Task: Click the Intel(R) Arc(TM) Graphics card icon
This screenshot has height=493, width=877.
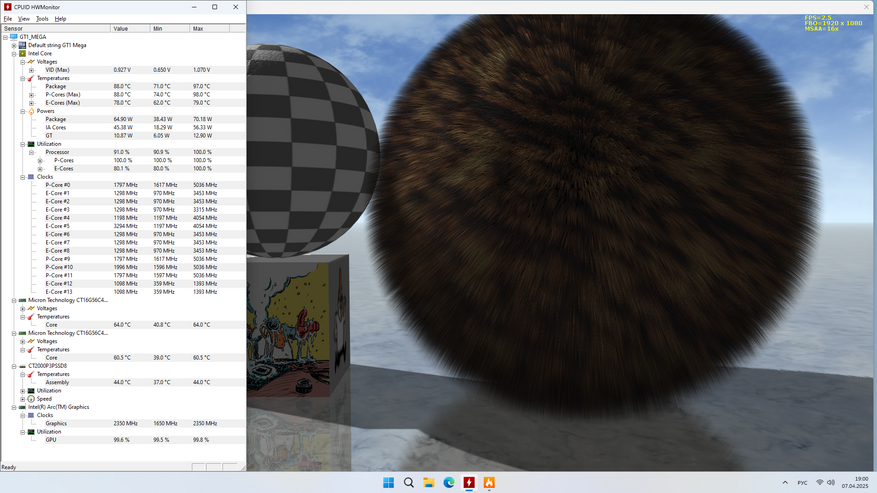Action: [x=22, y=407]
